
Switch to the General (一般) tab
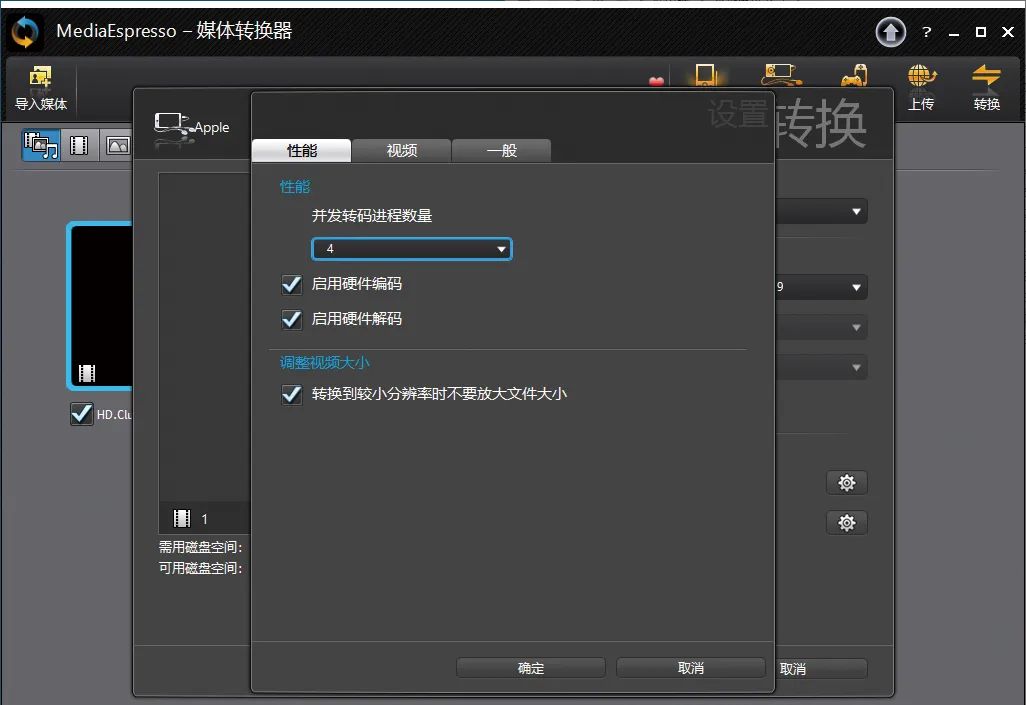pyautogui.click(x=501, y=151)
